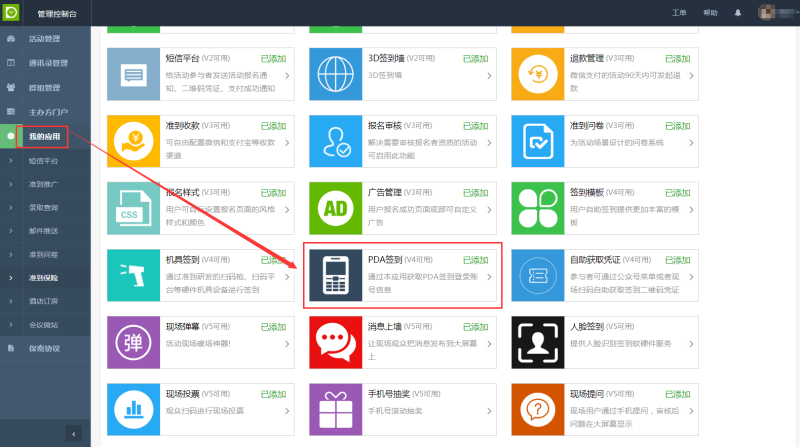Expand the 准到收款 card chevron
This screenshot has width=800, height=447.
pyautogui.click(x=288, y=141)
